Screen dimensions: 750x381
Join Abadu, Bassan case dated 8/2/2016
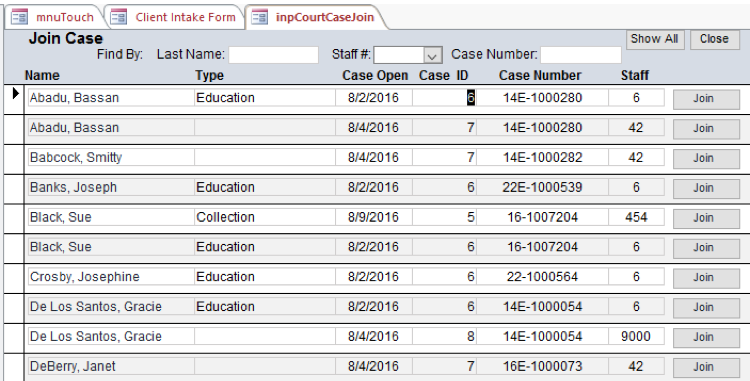click(x=706, y=99)
